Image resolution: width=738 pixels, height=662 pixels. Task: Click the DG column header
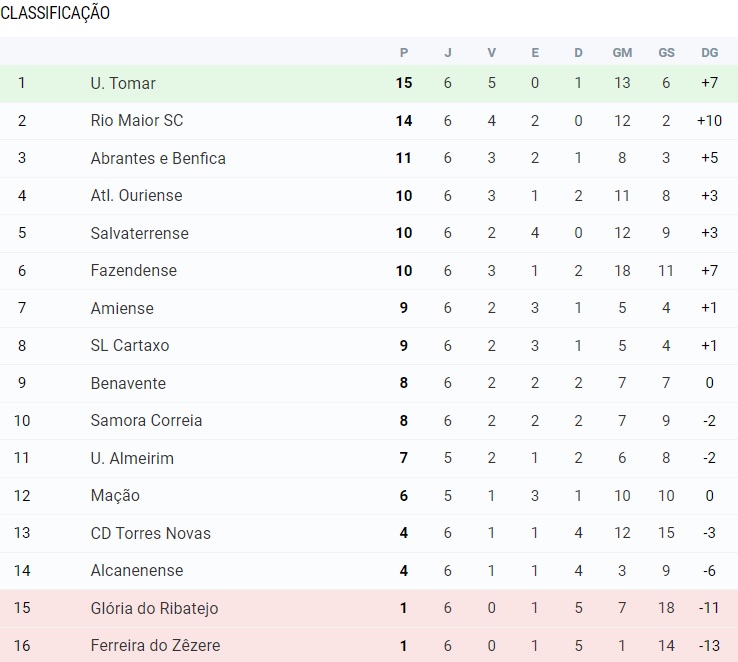(710, 53)
